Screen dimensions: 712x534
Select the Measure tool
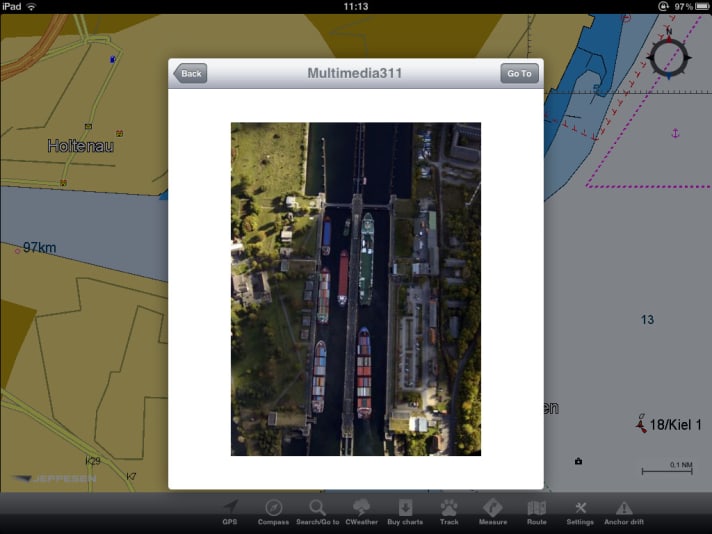click(492, 508)
